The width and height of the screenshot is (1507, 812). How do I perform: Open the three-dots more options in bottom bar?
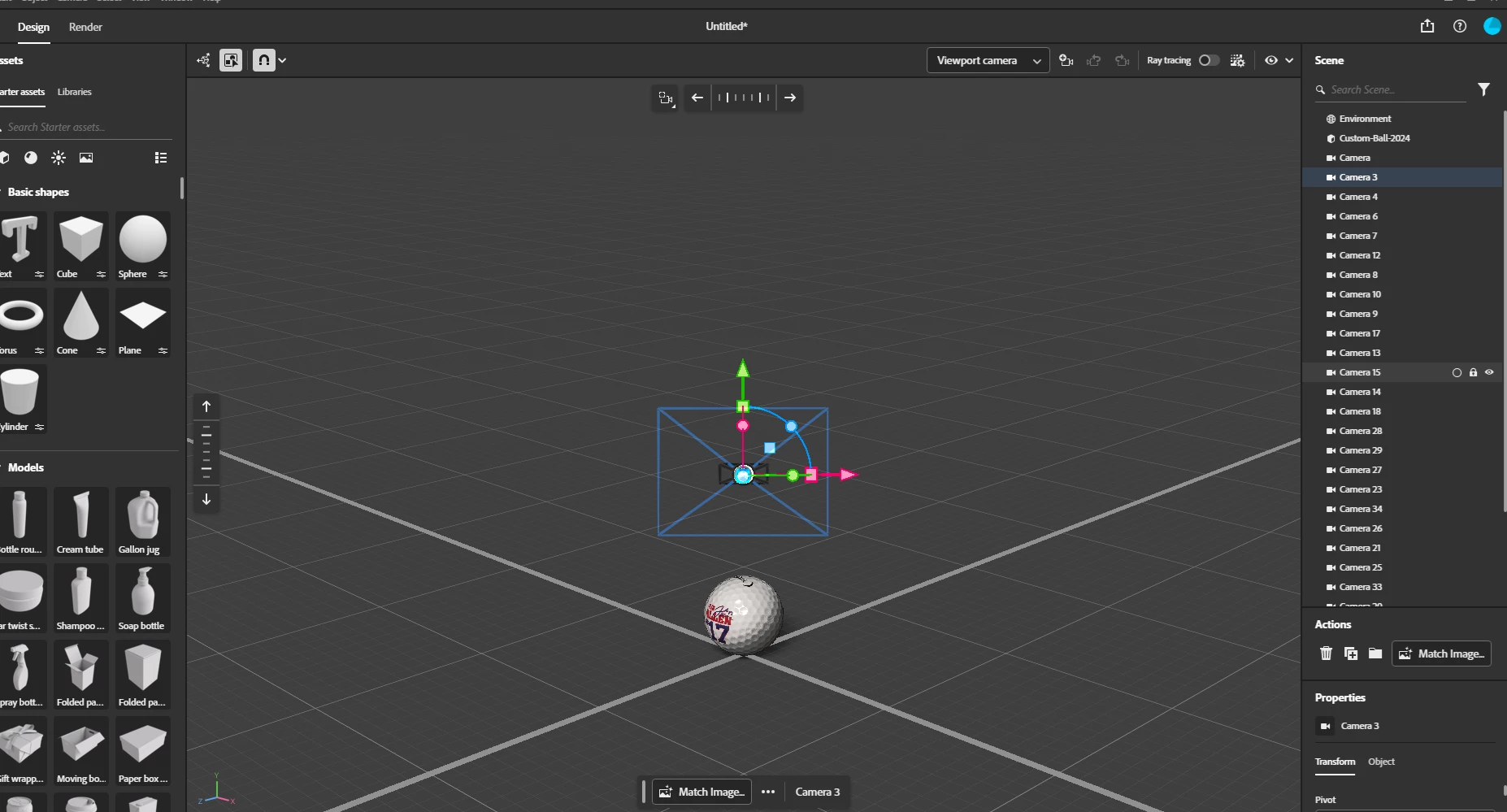tap(768, 792)
